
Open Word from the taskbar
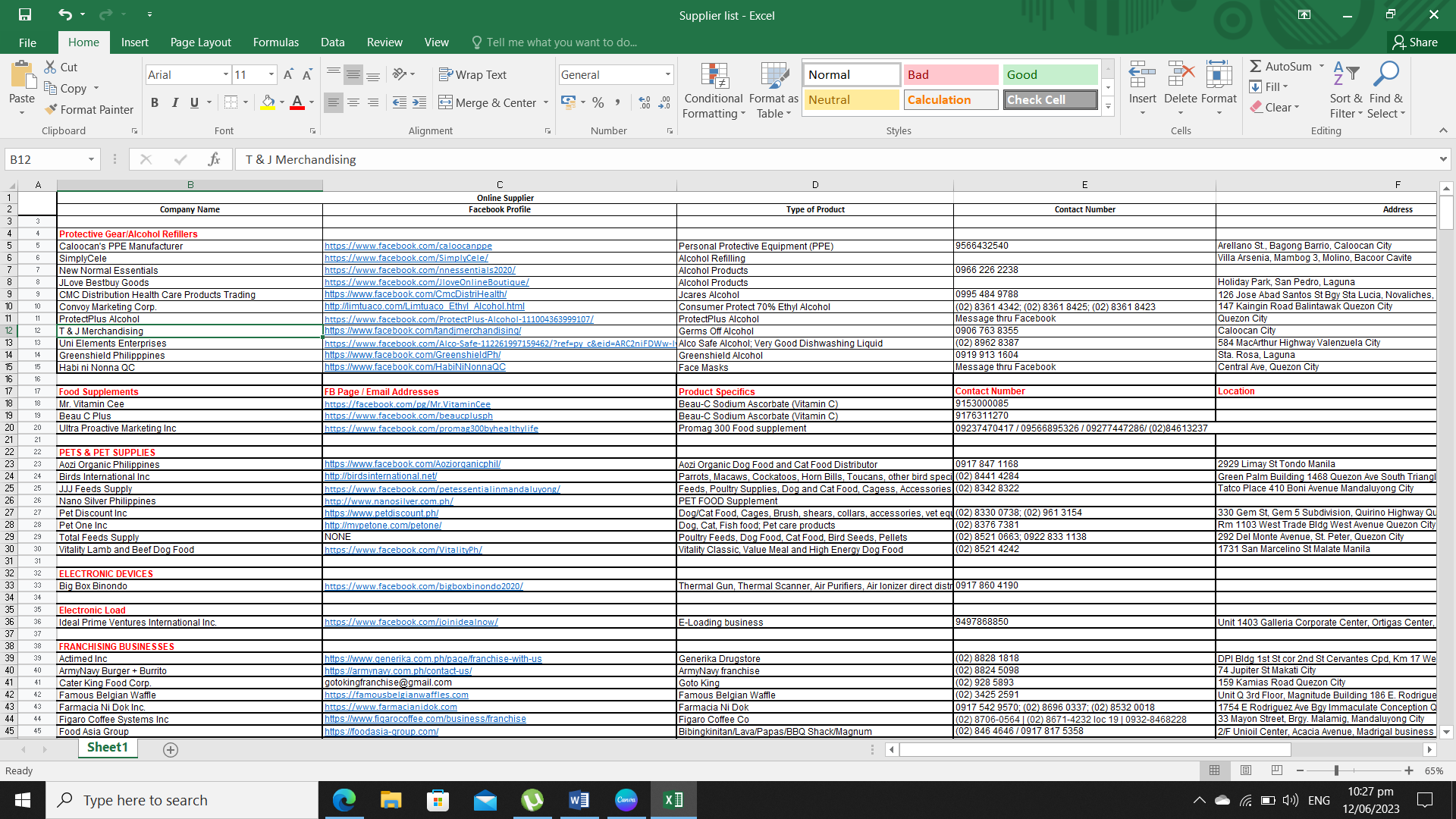coord(579,800)
